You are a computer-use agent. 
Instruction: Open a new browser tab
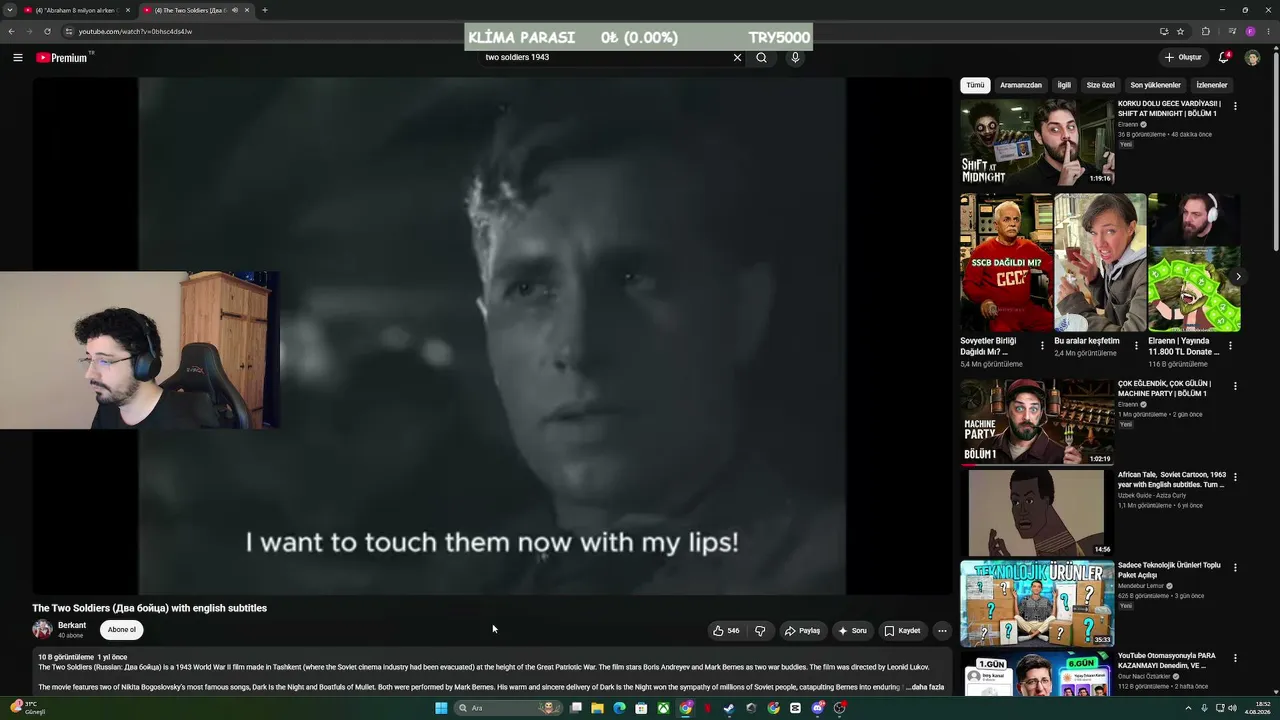point(264,10)
